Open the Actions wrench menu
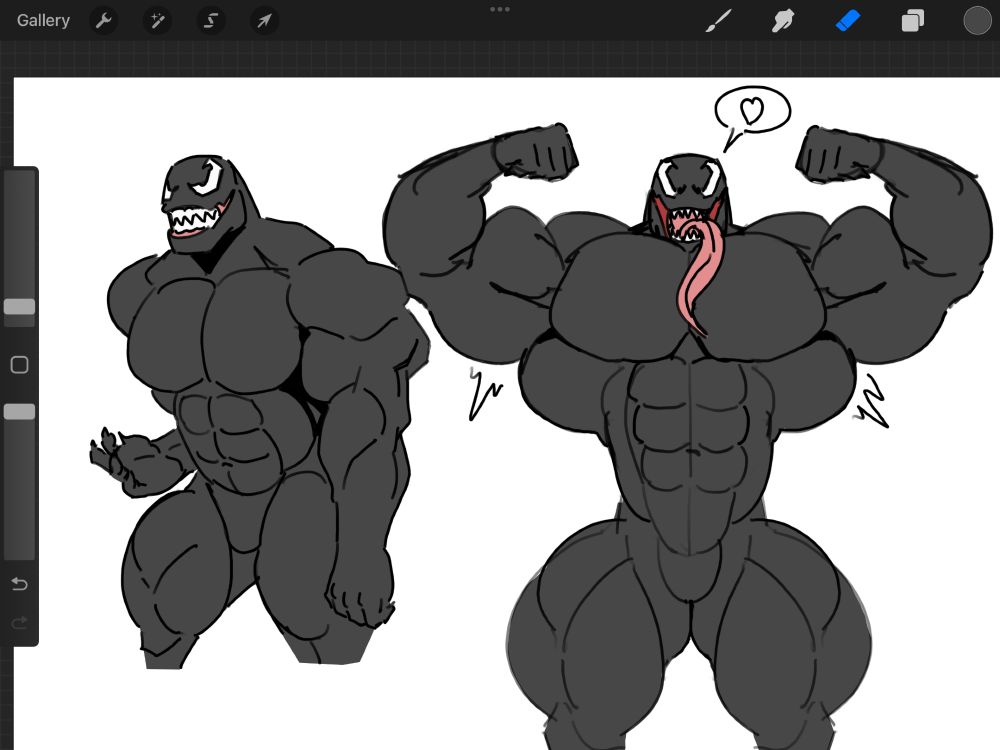Image resolution: width=1000 pixels, height=750 pixels. [103, 21]
